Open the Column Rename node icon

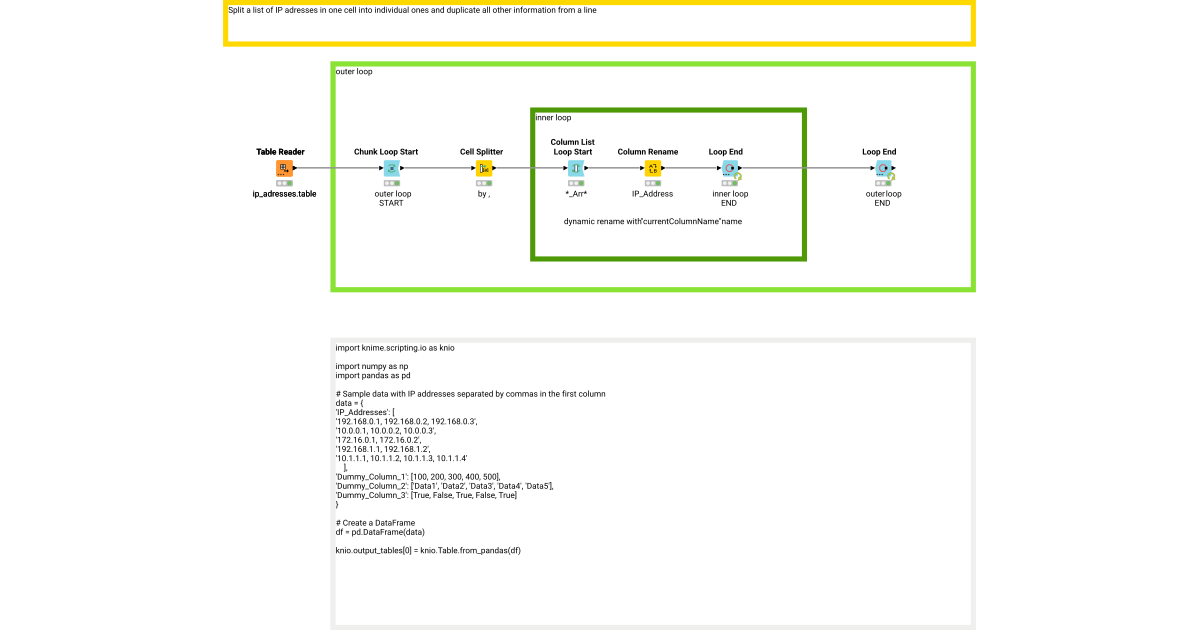click(654, 168)
